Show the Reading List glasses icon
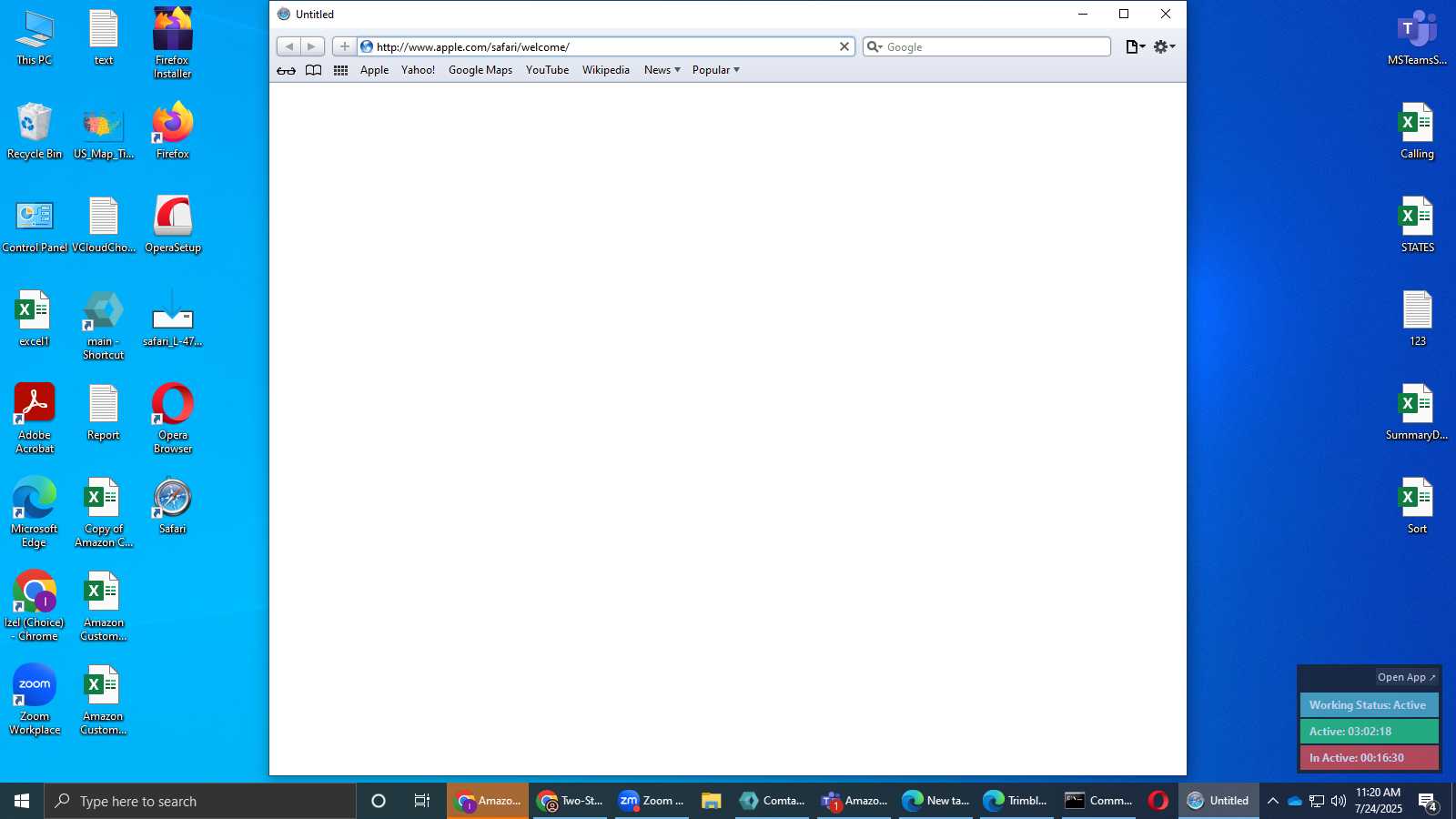The height and width of the screenshot is (819, 1456). coord(286,70)
